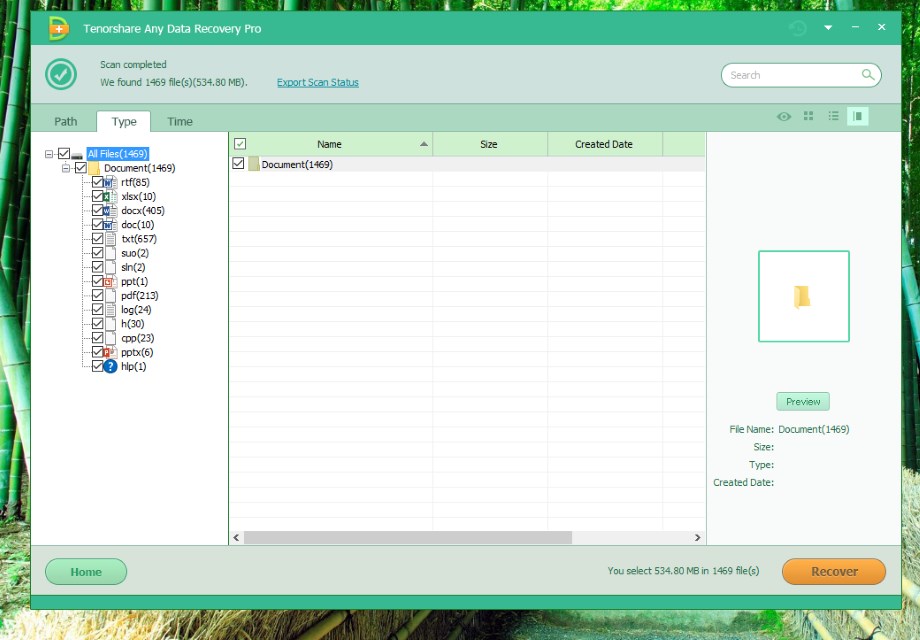Click the xlsx Excel file icon
The width and height of the screenshot is (920, 640).
(110, 197)
